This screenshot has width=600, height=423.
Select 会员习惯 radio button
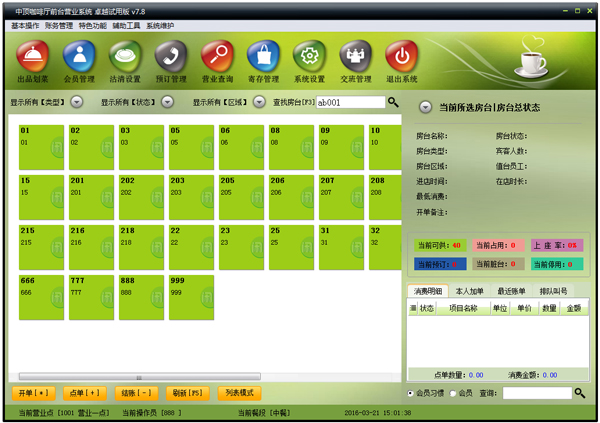point(410,393)
